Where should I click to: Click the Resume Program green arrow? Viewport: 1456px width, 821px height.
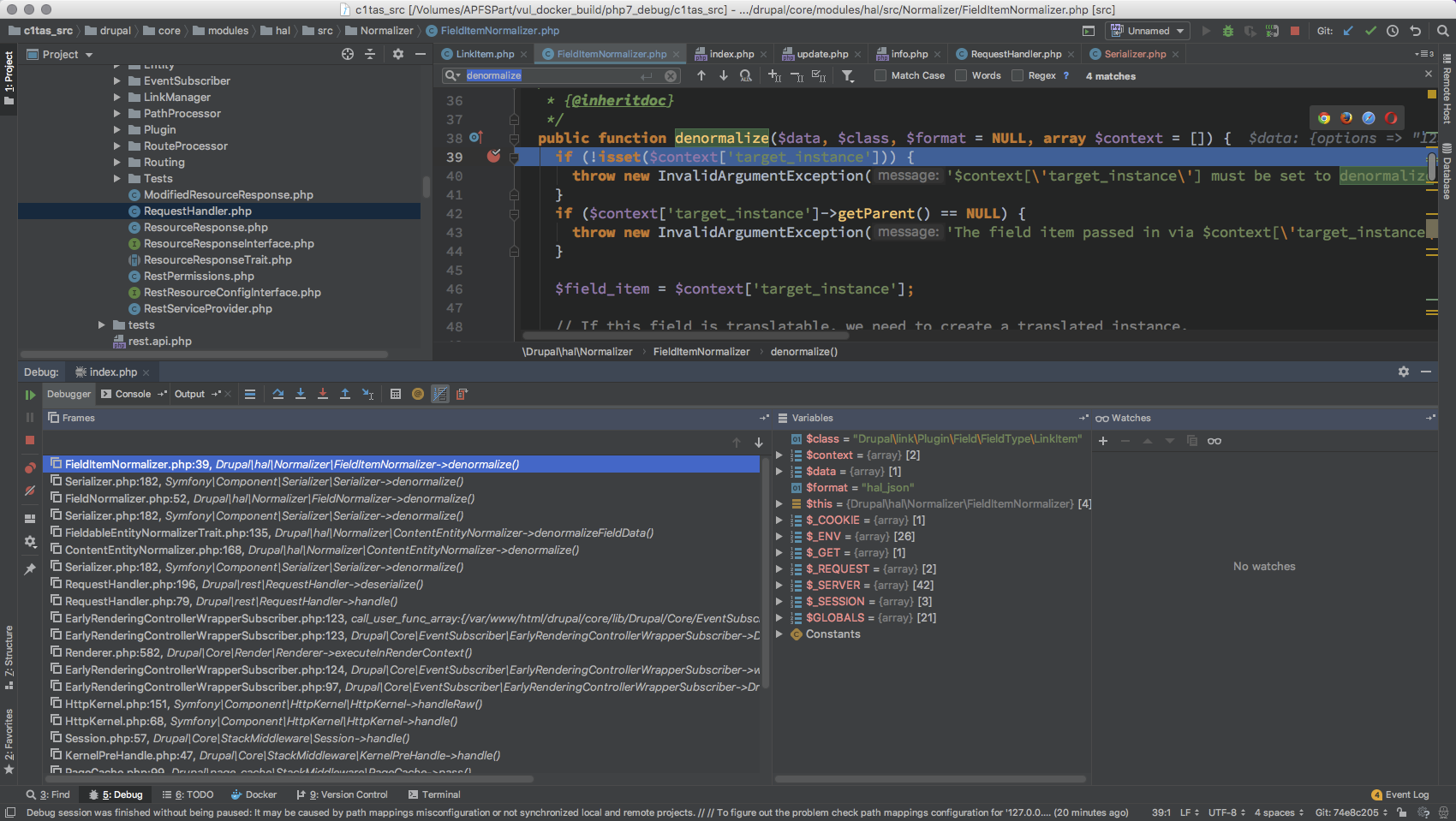tap(30, 395)
